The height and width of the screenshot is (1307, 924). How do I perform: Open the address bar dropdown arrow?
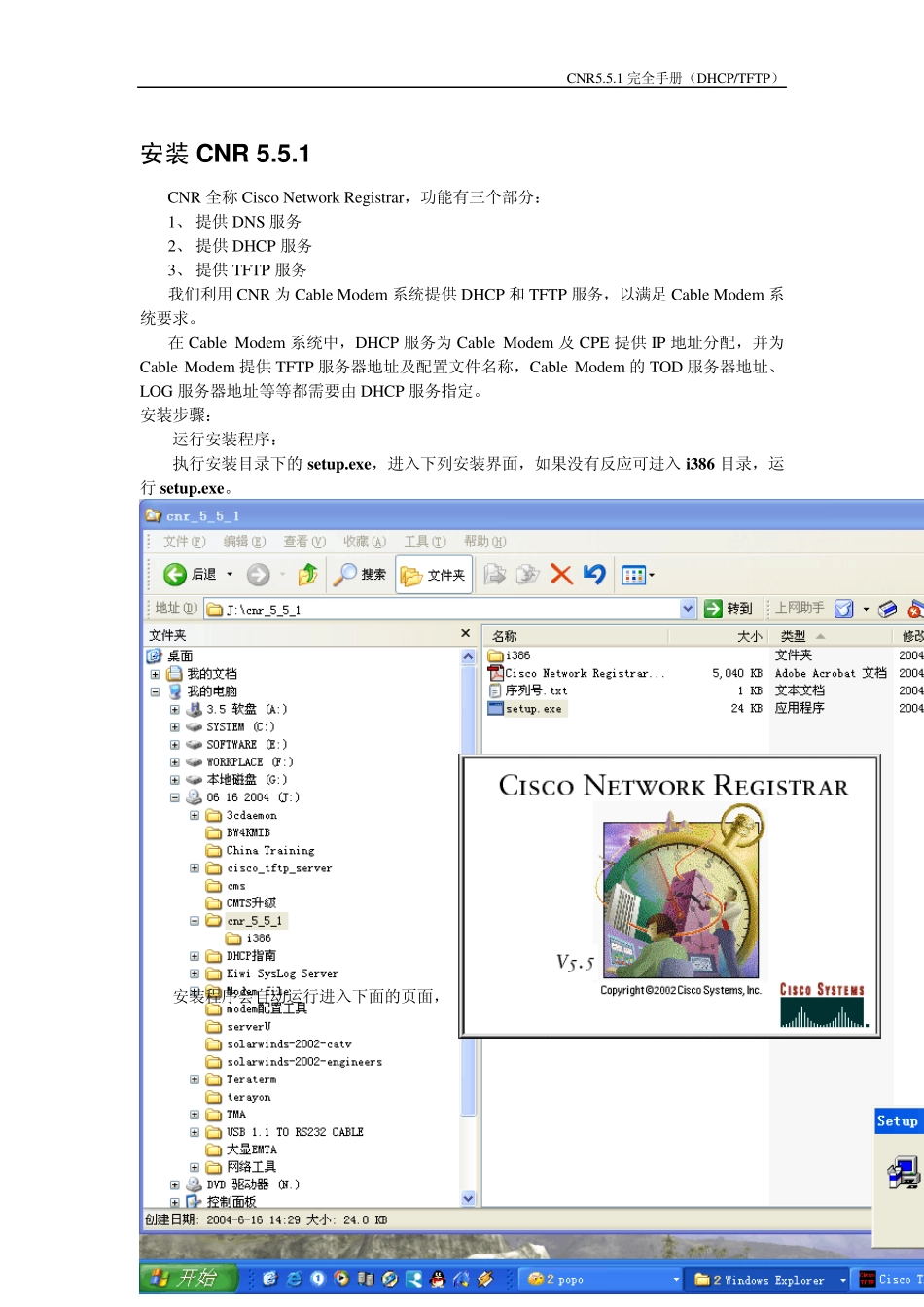point(689,609)
